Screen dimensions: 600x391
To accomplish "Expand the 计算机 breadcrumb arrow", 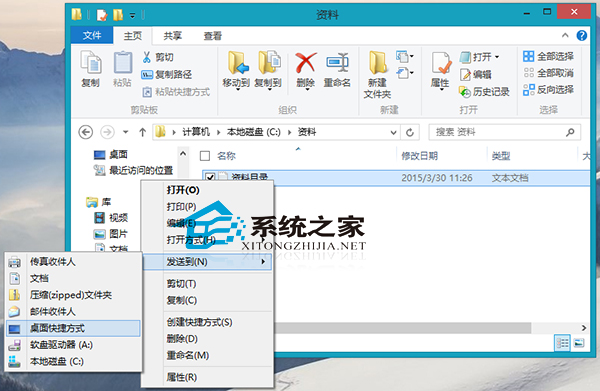I will [x=218, y=132].
